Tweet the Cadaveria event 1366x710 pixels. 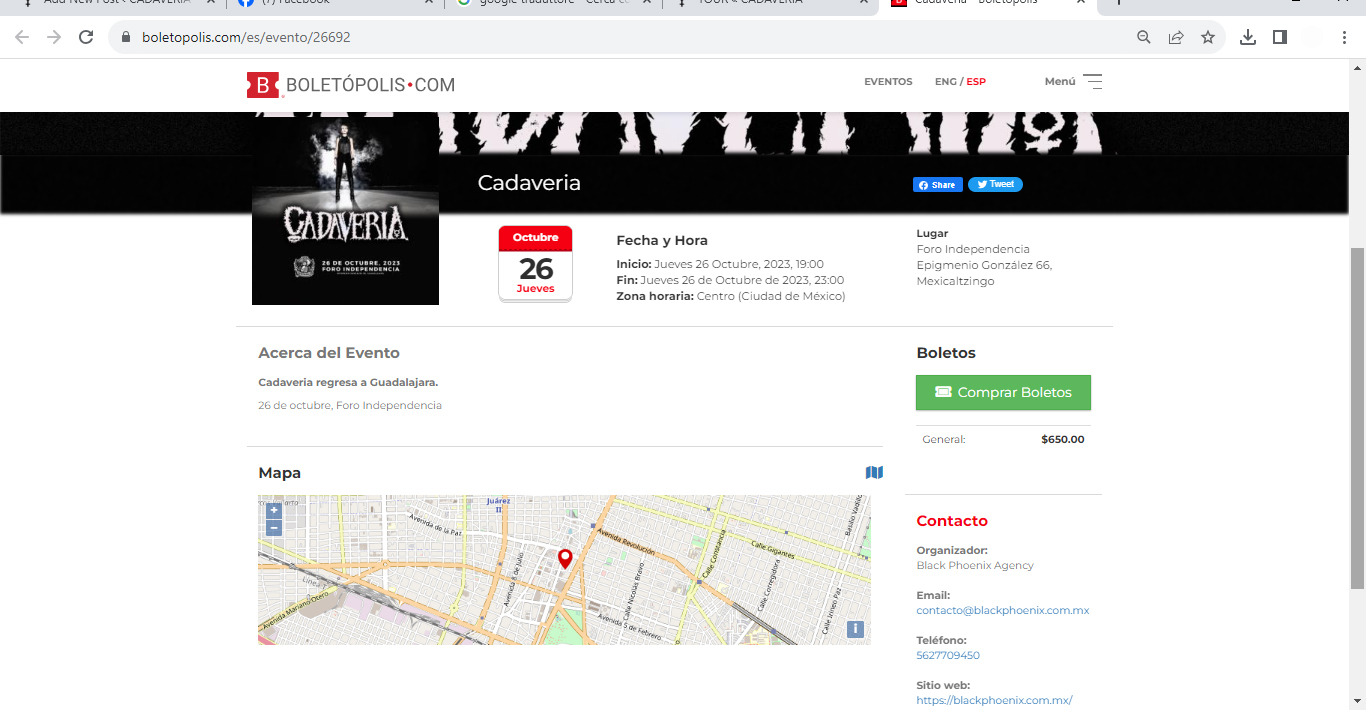pos(995,185)
